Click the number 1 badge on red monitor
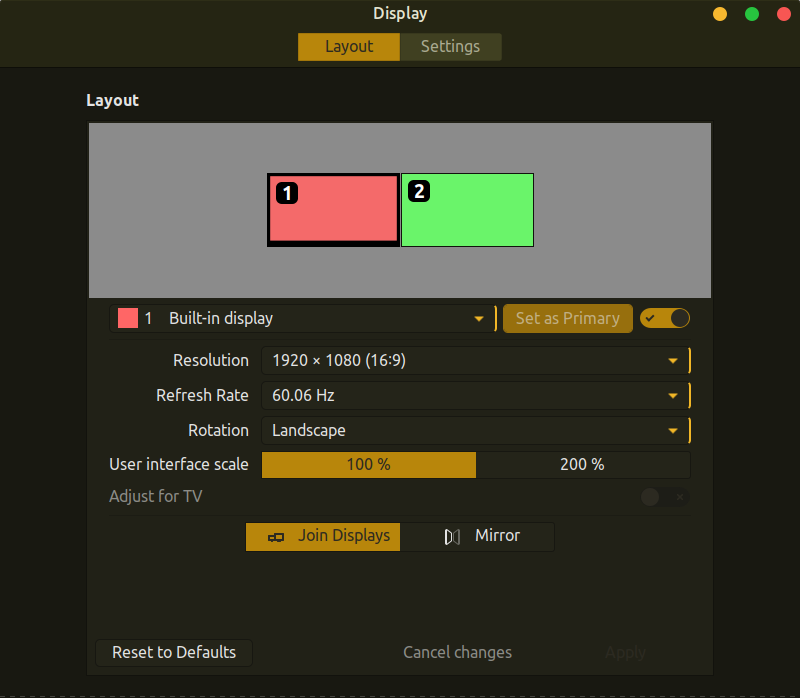800x698 pixels. coord(287,193)
